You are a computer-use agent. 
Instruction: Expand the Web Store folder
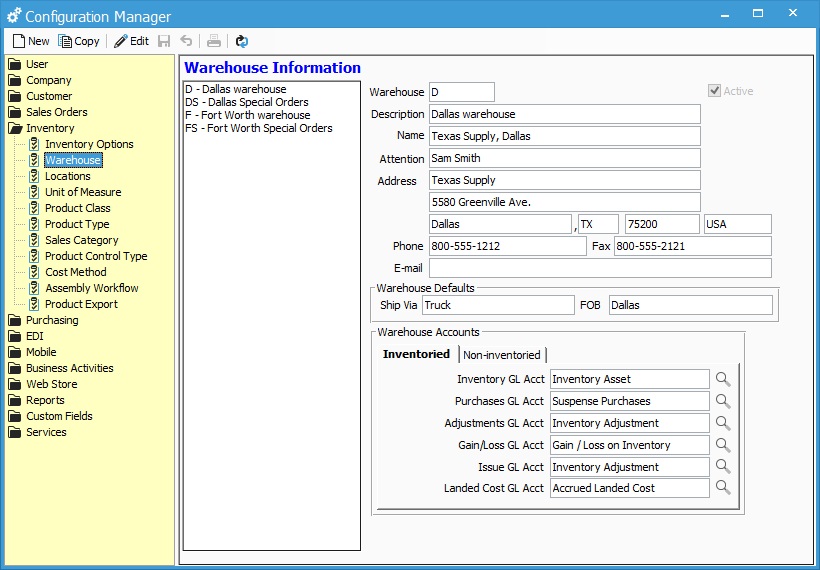tap(15, 384)
